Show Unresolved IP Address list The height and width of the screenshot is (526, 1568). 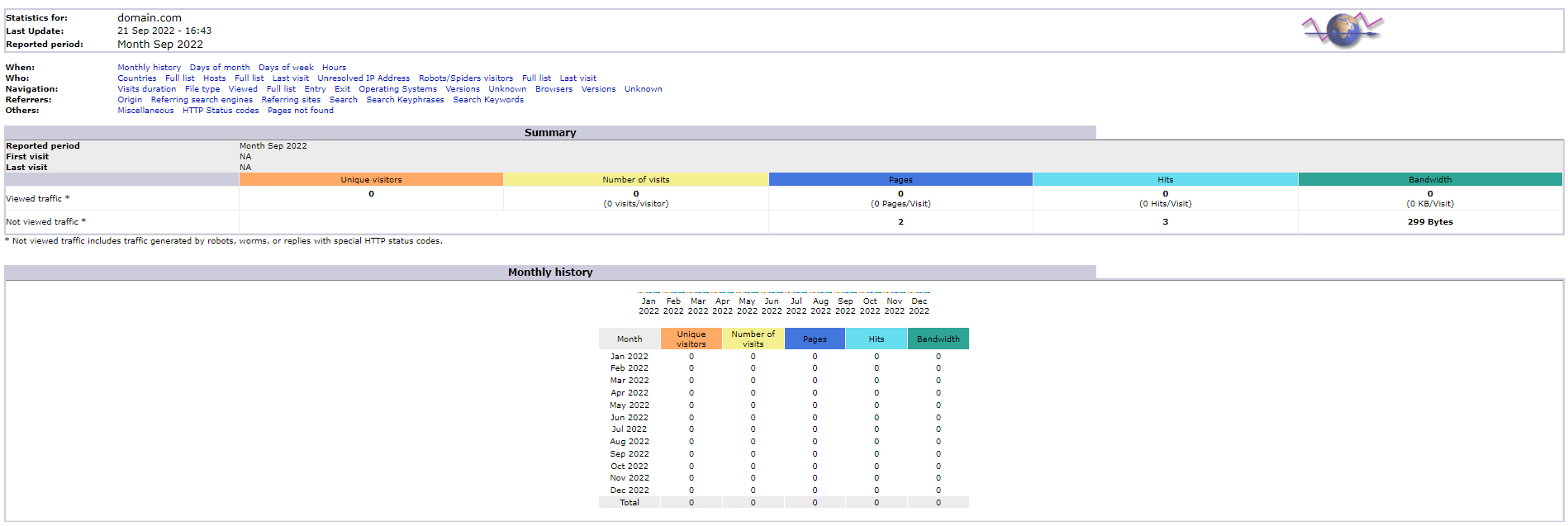click(x=363, y=78)
